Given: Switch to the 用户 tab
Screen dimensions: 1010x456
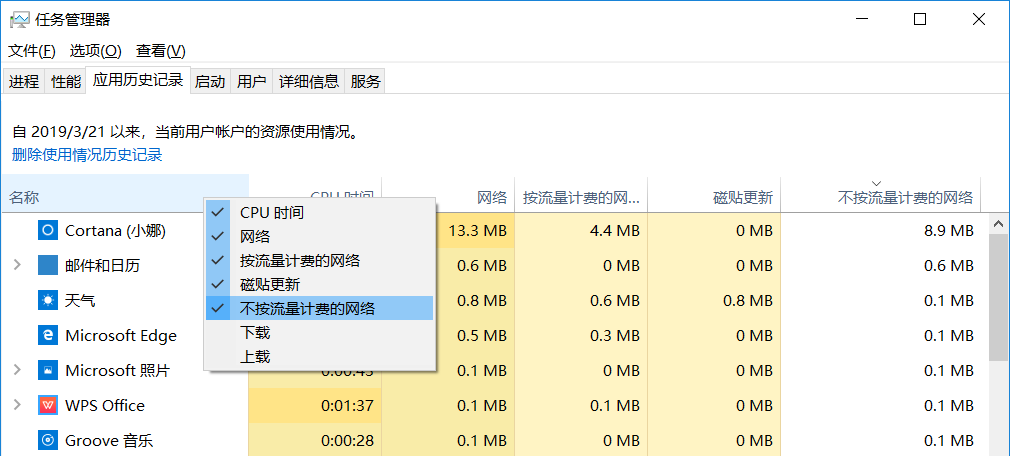Looking at the screenshot, I should (251, 81).
